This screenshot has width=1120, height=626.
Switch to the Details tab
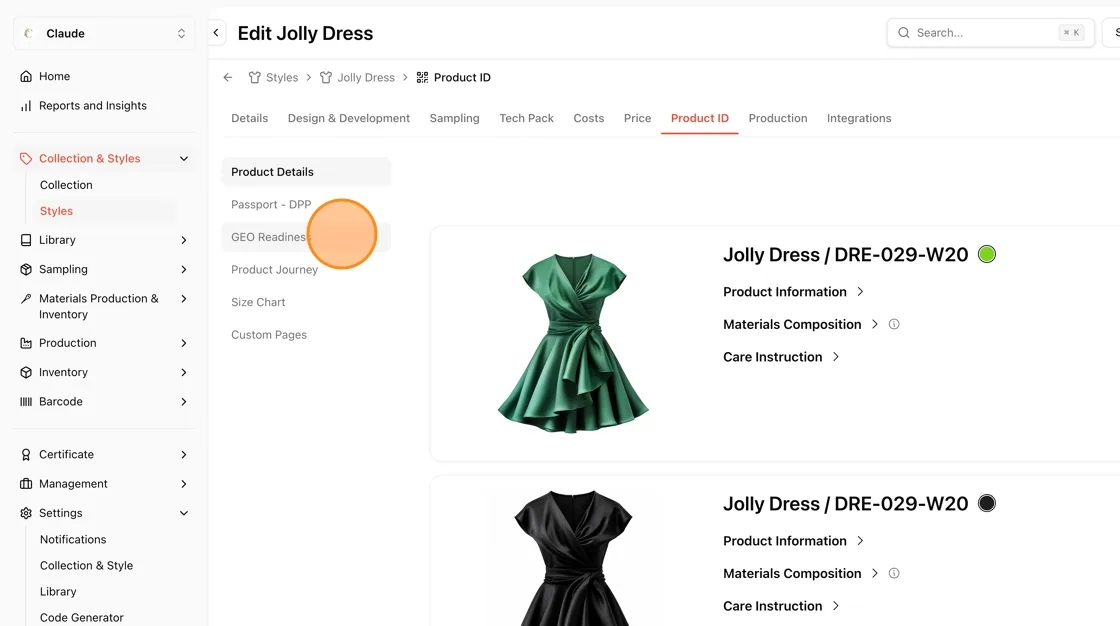point(249,119)
